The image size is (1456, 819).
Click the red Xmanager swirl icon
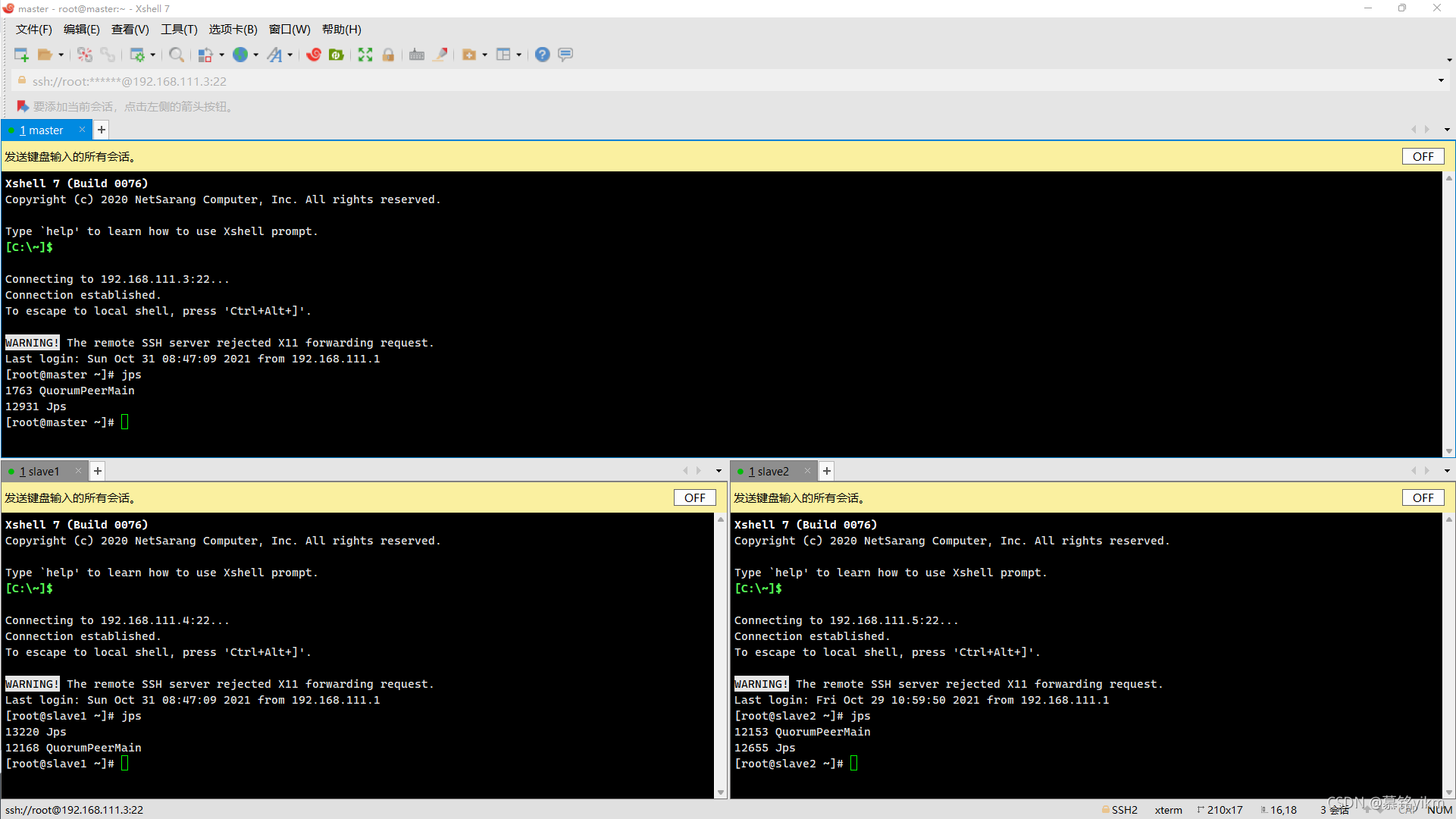314,55
